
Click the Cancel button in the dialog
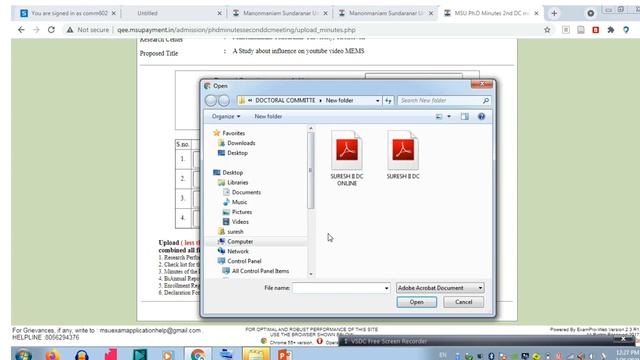(x=463, y=302)
